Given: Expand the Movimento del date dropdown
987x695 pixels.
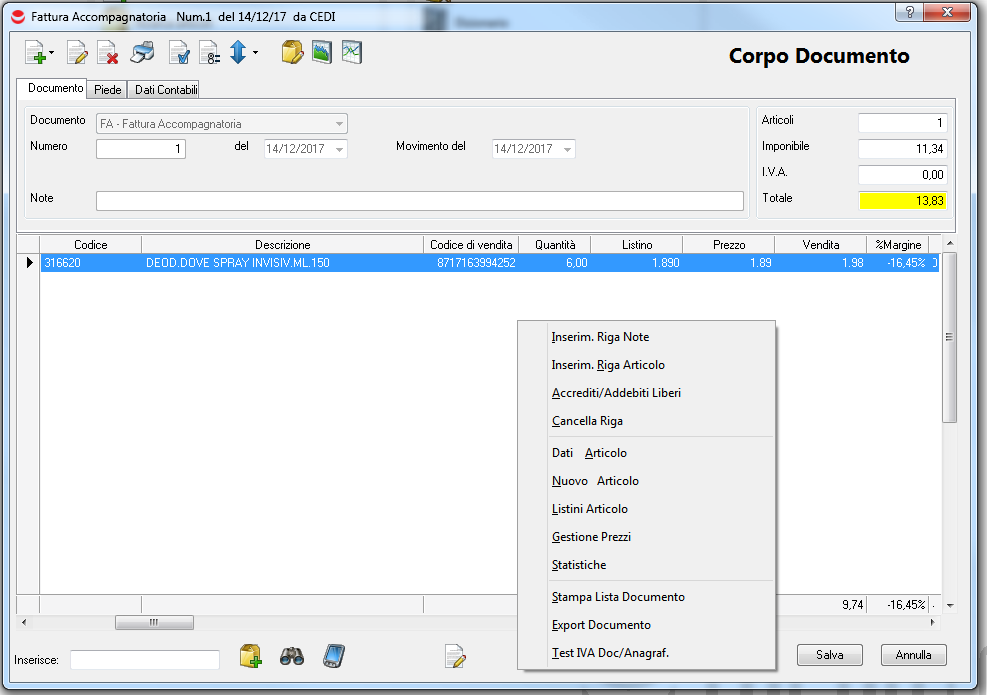Looking at the screenshot, I should click(x=568, y=149).
